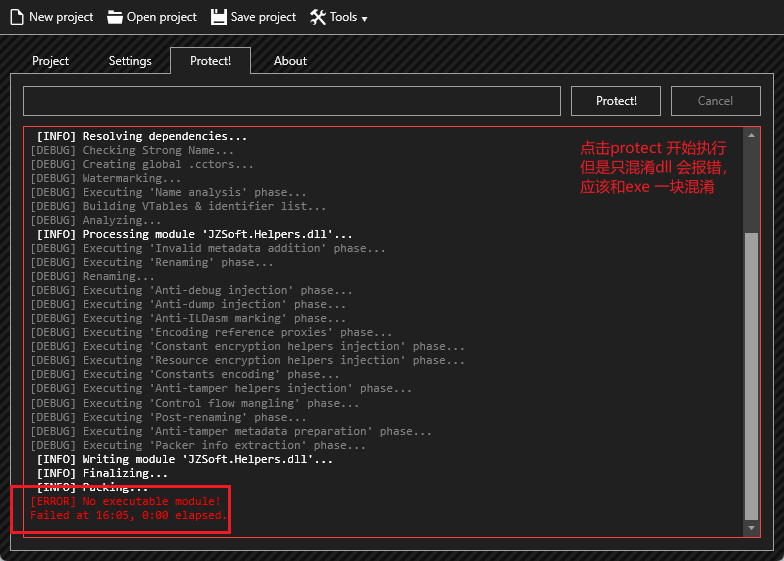Select the Protect! tab
Viewport: 784px width, 561px height.
(210, 61)
